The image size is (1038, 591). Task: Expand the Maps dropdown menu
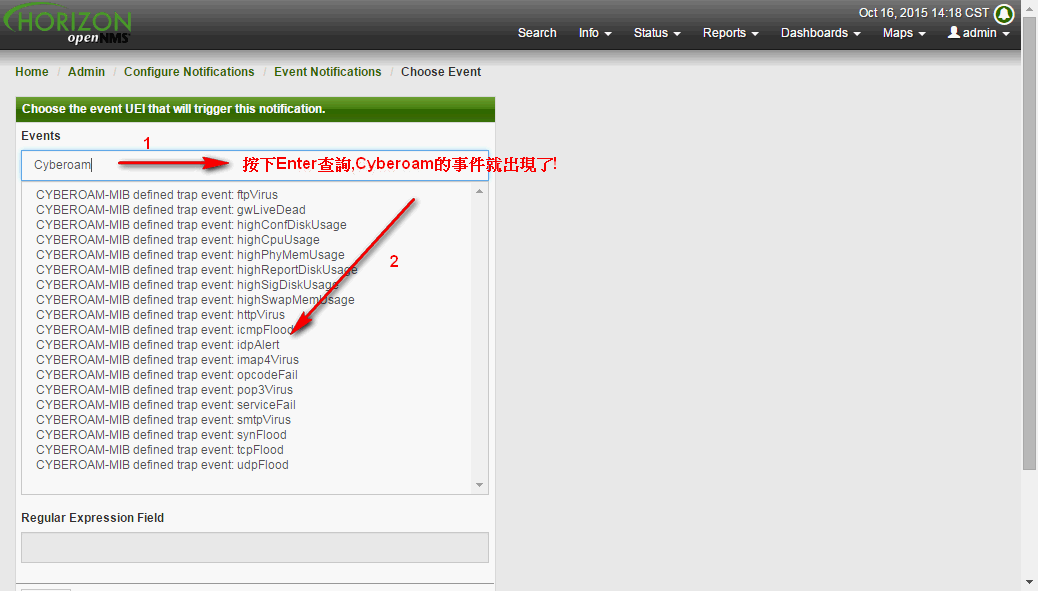pyautogui.click(x=904, y=33)
